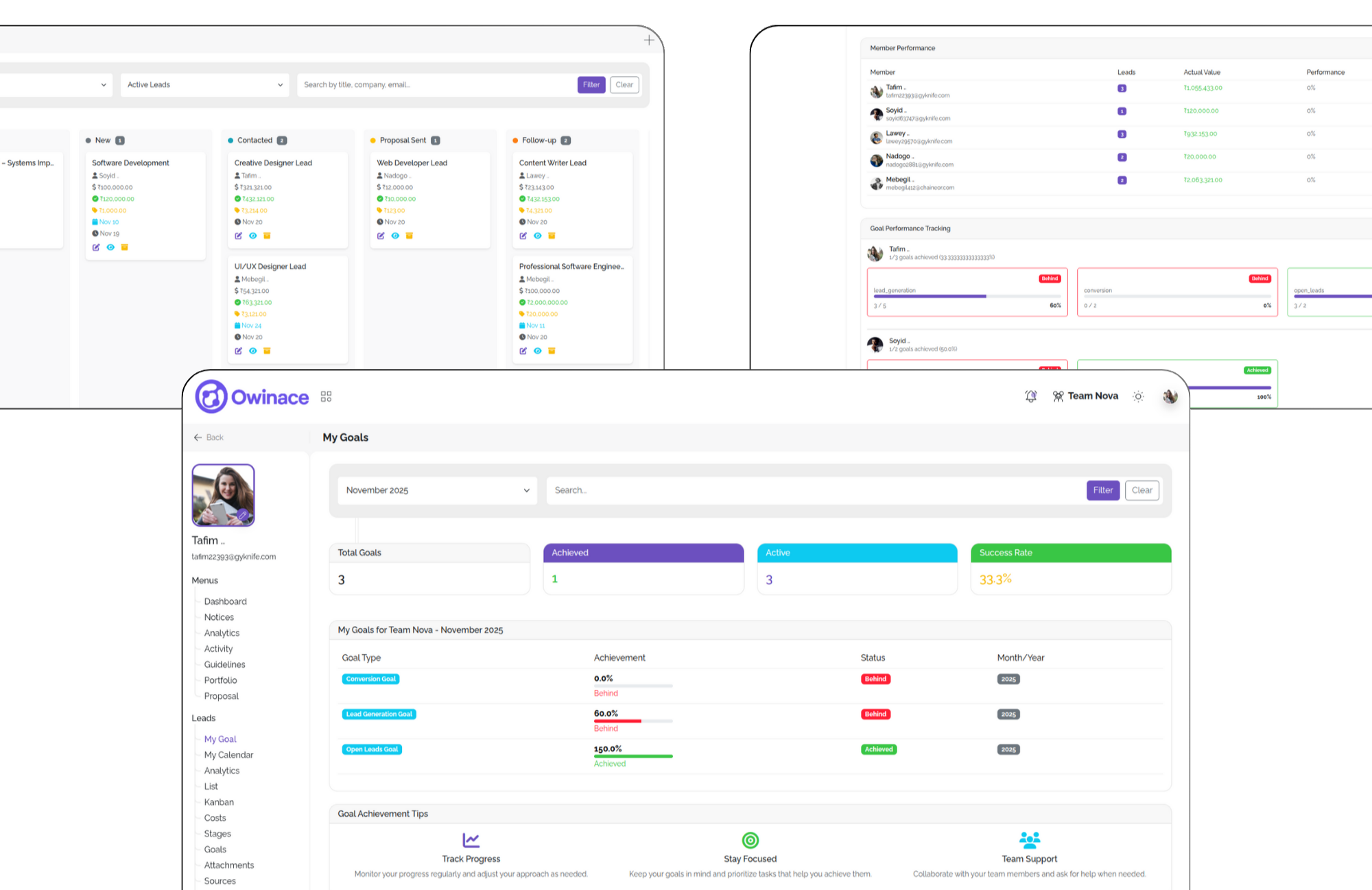View the Creative Designer Lead via eye icon
The image size is (1372, 890).
coord(253,236)
